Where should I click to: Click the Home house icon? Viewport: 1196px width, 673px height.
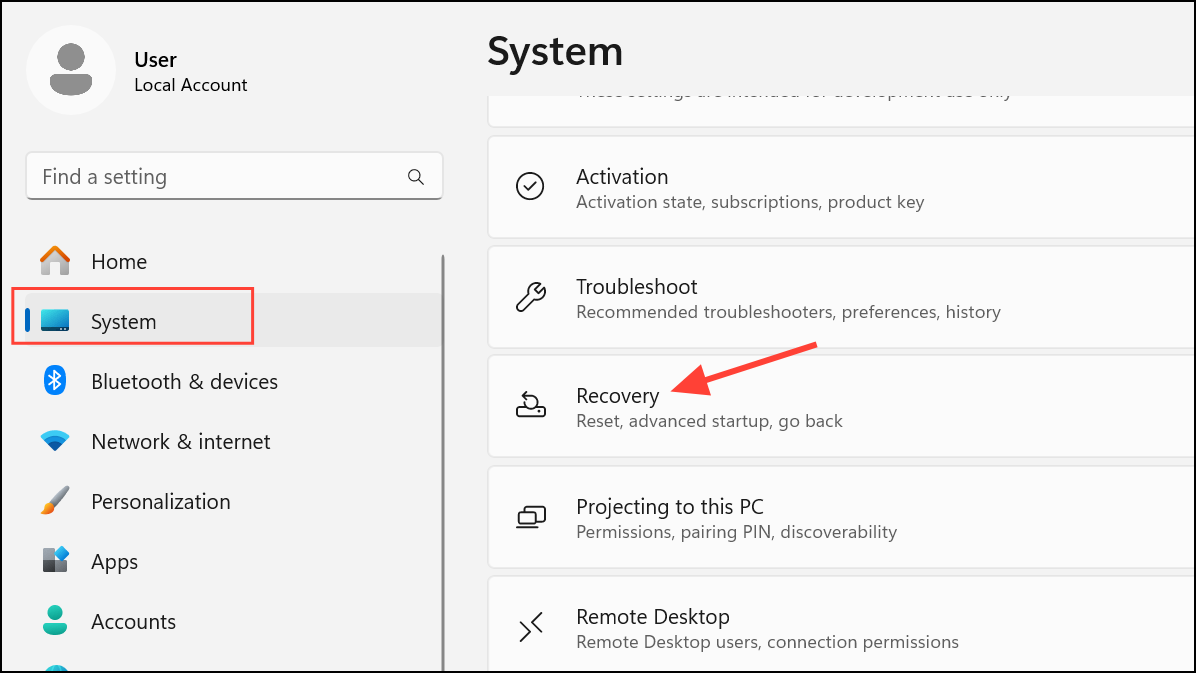click(x=55, y=261)
